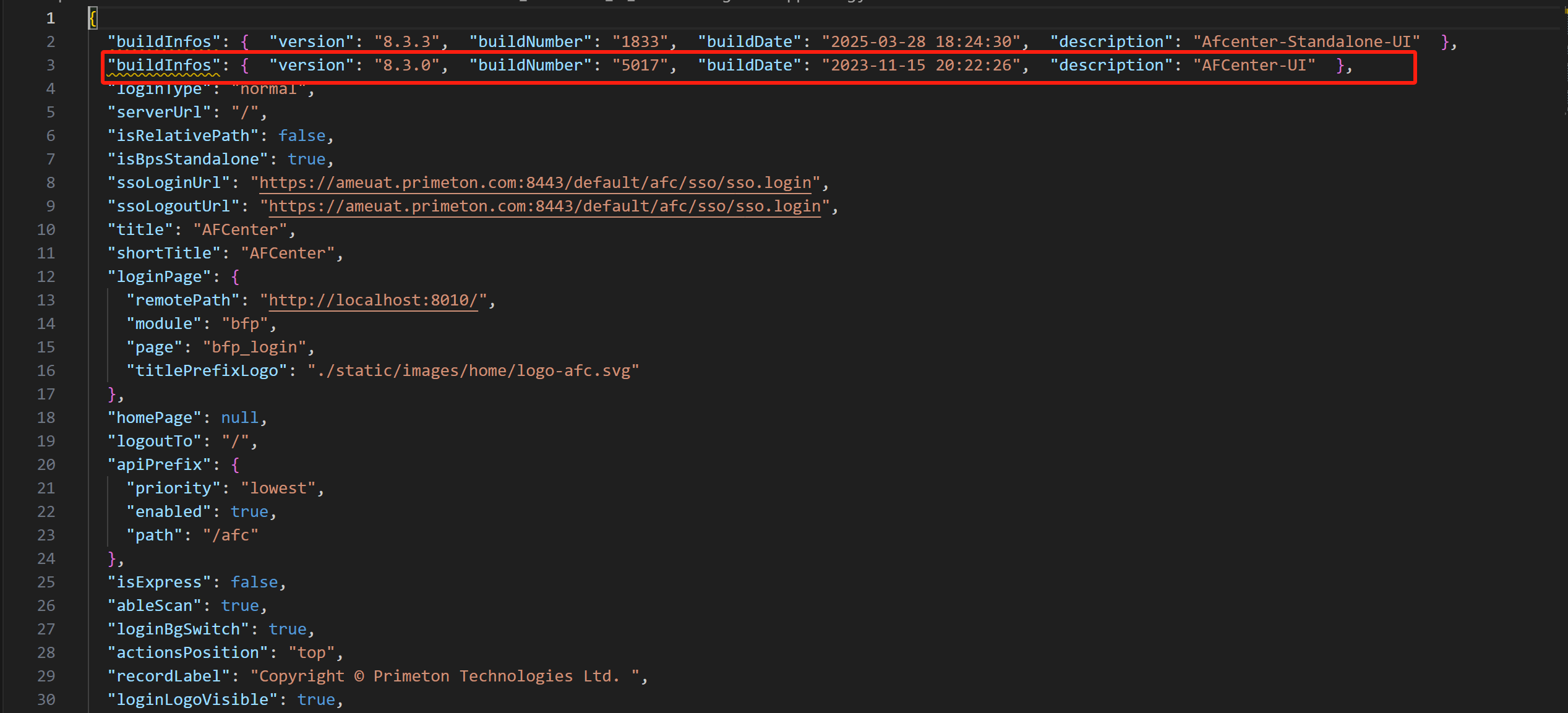Follow the localhost:8010 remotePath link
Screen dimensions: 1568x713
tap(373, 300)
